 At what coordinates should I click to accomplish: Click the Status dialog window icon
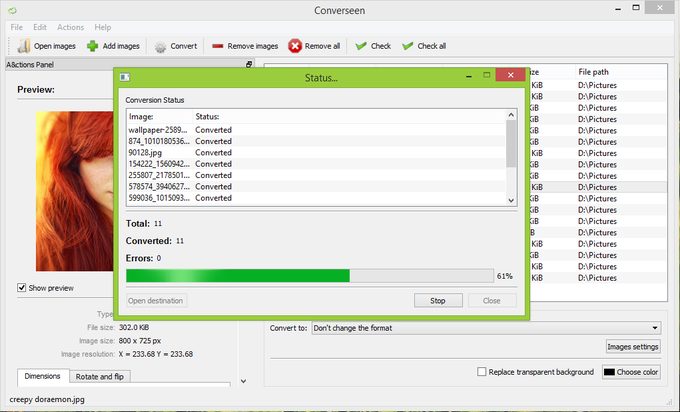pos(125,77)
